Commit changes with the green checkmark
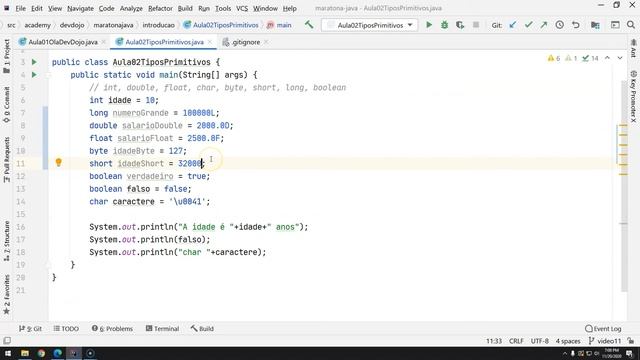The height and width of the screenshot is (360, 640). pyautogui.click(x=529, y=25)
